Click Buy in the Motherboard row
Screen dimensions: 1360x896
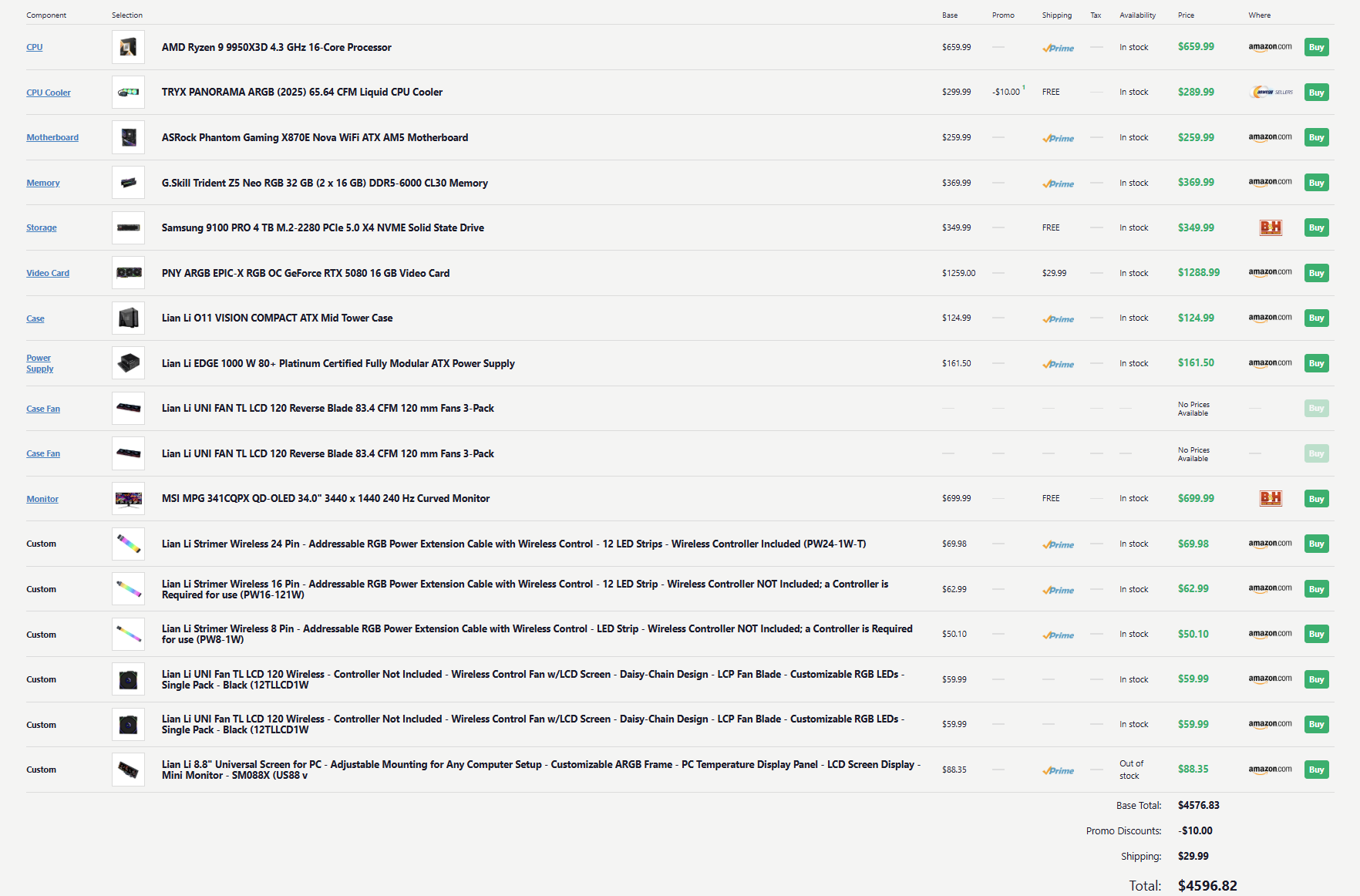click(x=1316, y=137)
